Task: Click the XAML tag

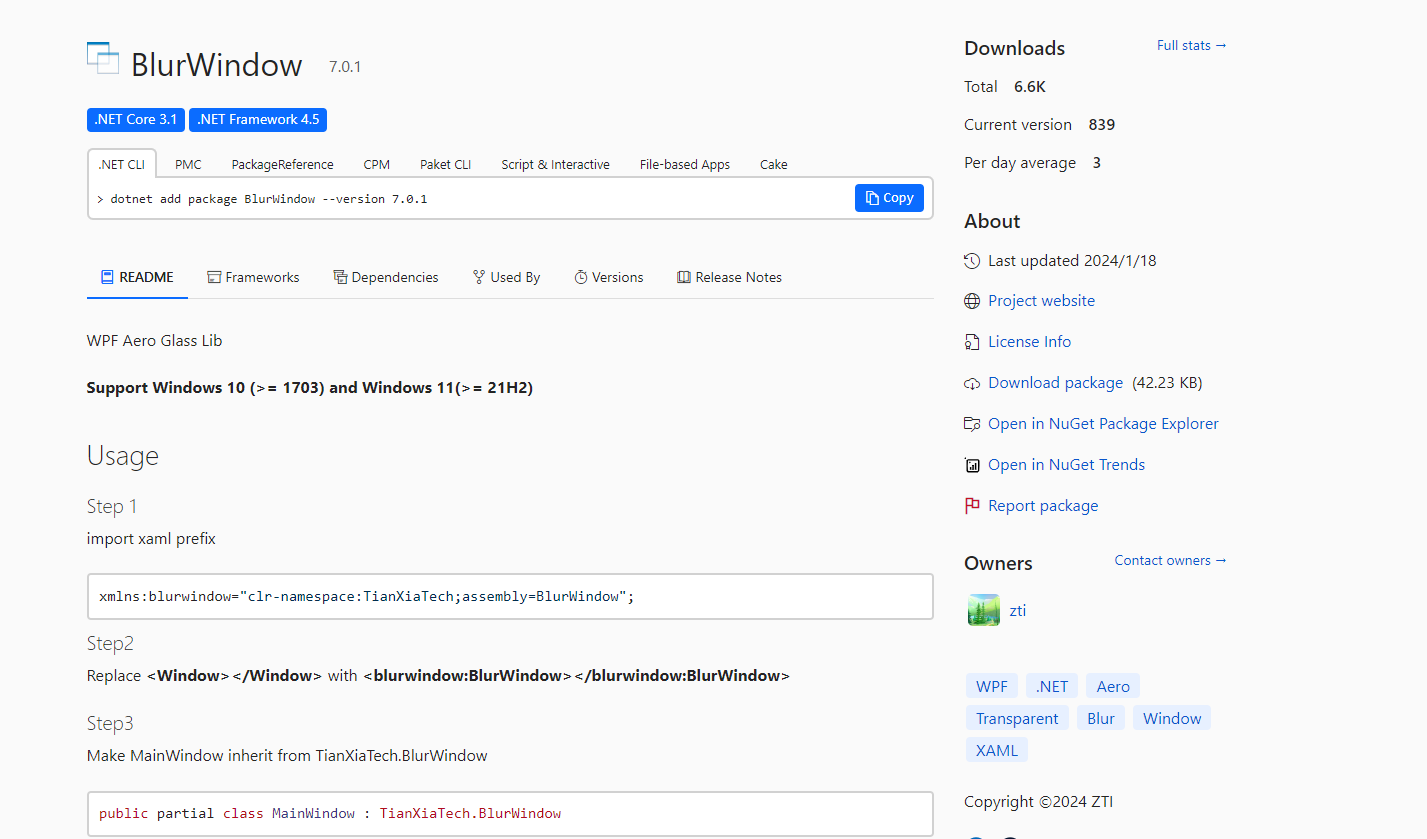Action: [x=997, y=750]
